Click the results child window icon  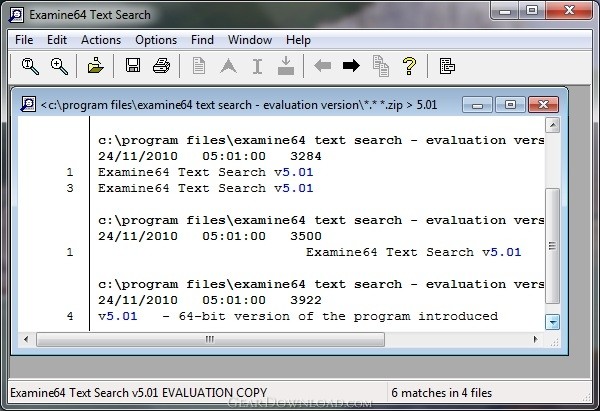tap(28, 104)
